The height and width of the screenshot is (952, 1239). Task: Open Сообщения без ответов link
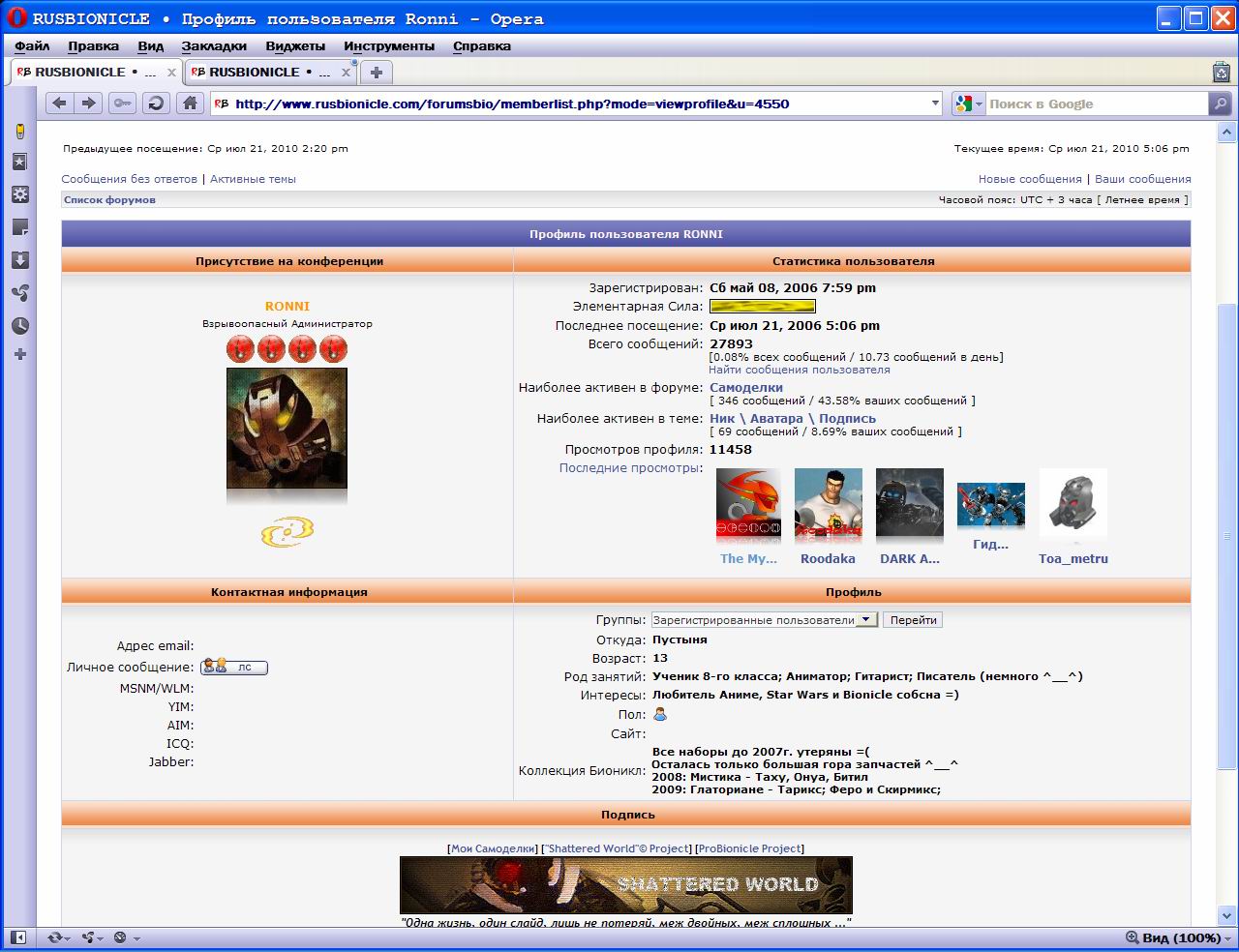pyautogui.click(x=129, y=179)
